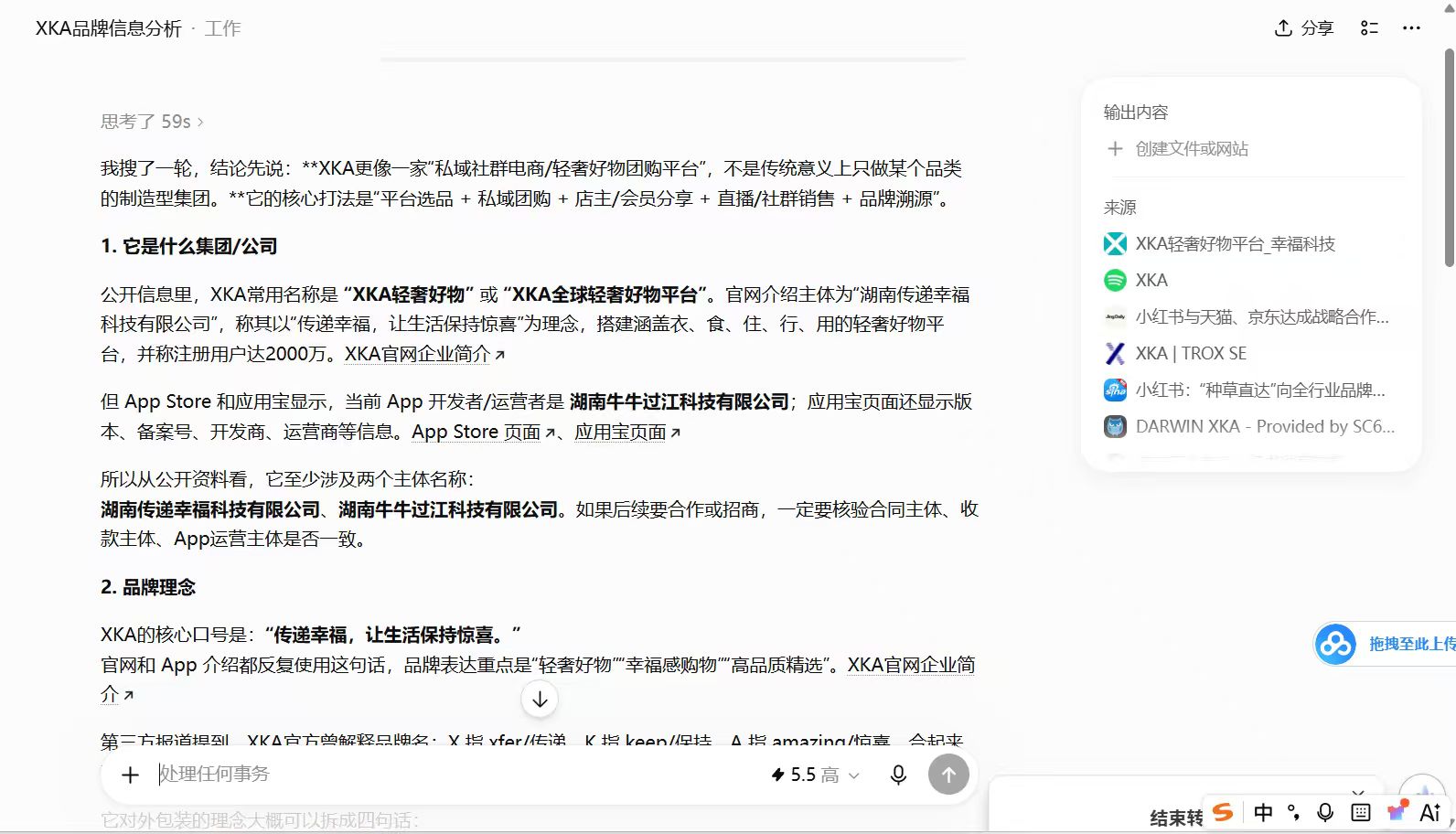Click the 结束转 button at bottom
1456x834 pixels.
tap(1176, 818)
